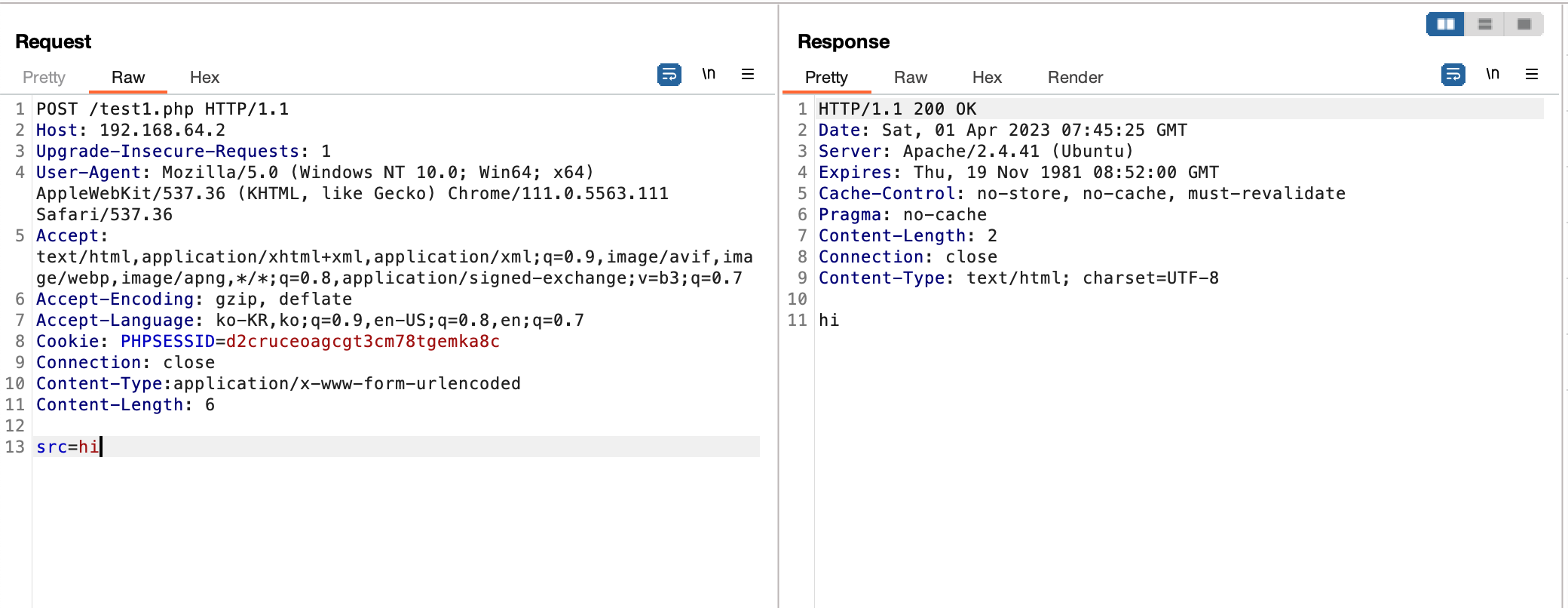This screenshot has height=608, width=1568.
Task: Toggle non-printable characters (\n) in Response panel
Action: tap(1493, 74)
